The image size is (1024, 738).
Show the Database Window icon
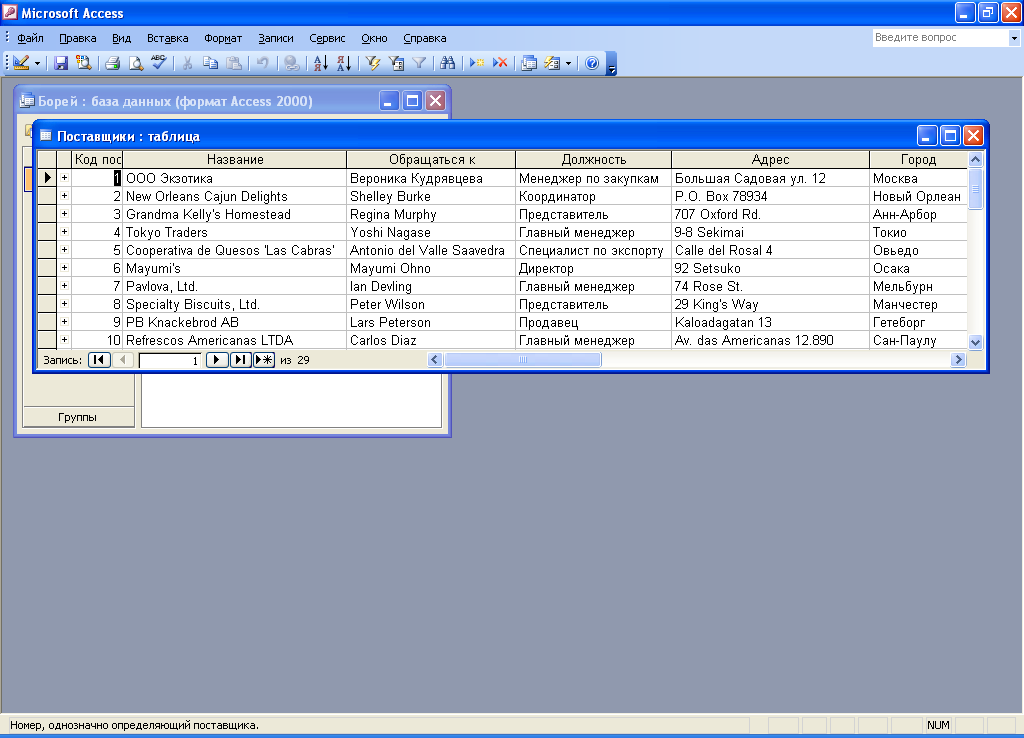(x=529, y=63)
